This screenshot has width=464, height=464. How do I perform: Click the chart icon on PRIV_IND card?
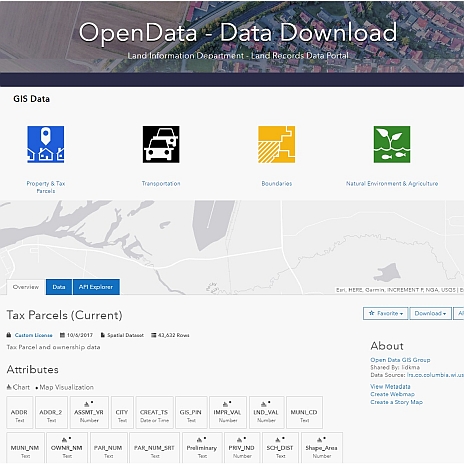pos(239,440)
